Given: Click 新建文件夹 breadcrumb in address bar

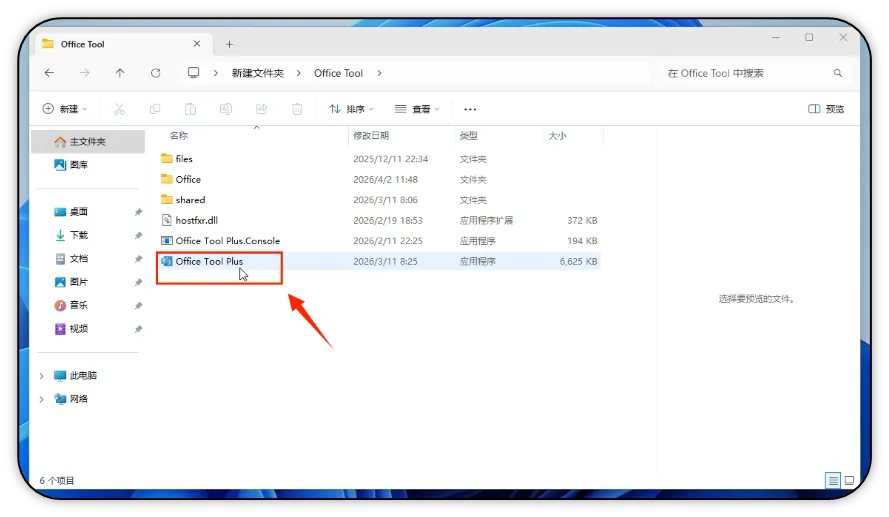Looking at the screenshot, I should coord(257,73).
